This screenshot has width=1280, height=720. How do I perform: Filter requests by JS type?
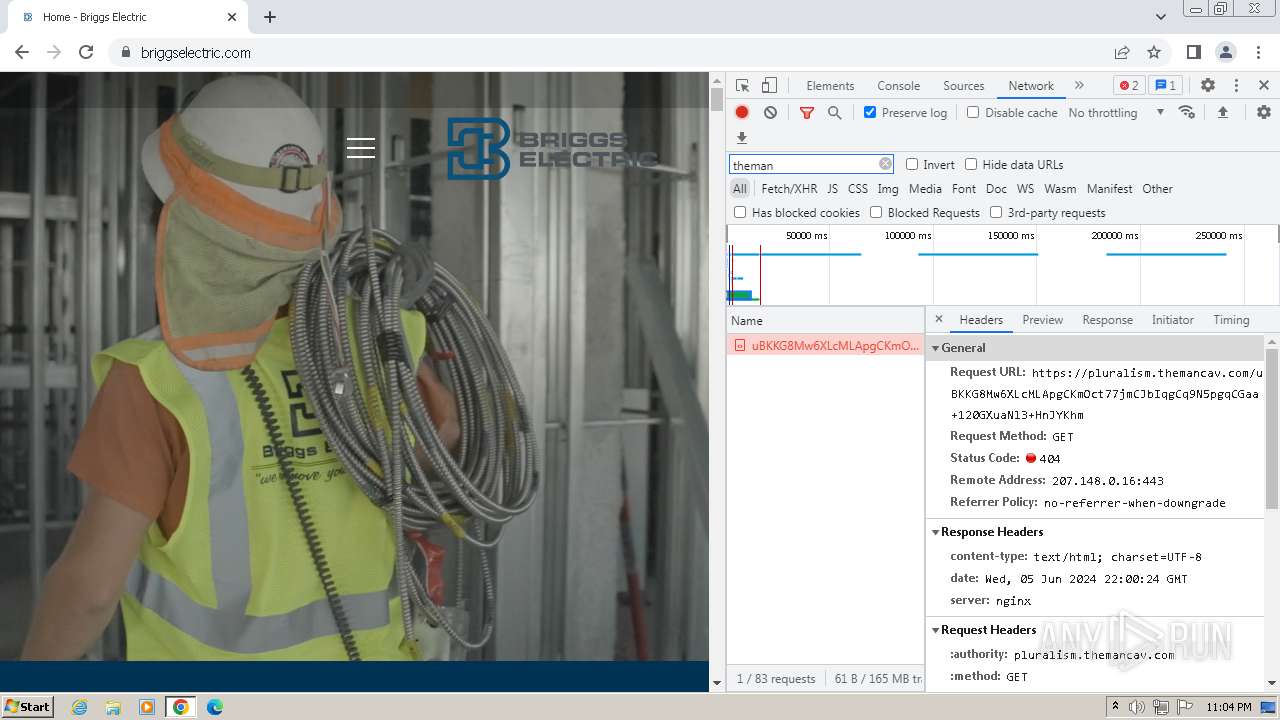[x=833, y=188]
